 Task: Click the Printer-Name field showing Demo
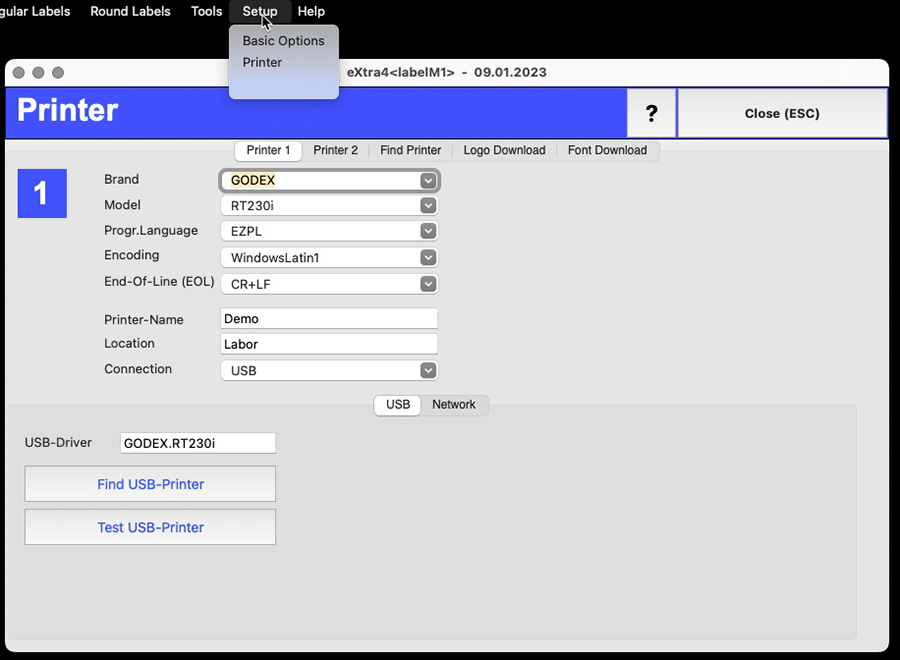pyautogui.click(x=329, y=318)
